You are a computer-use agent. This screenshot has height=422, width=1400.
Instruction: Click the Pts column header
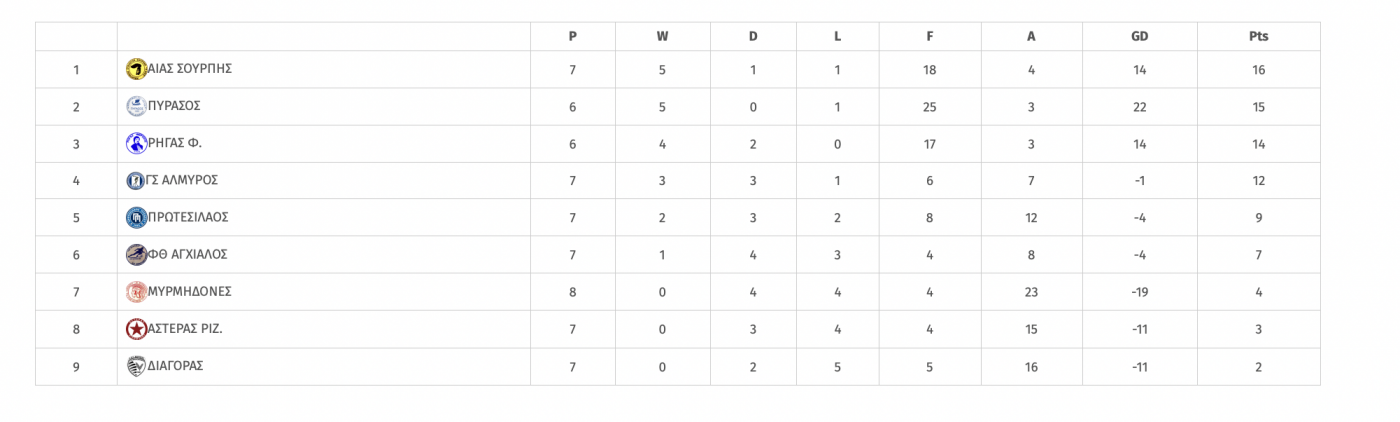1258,36
